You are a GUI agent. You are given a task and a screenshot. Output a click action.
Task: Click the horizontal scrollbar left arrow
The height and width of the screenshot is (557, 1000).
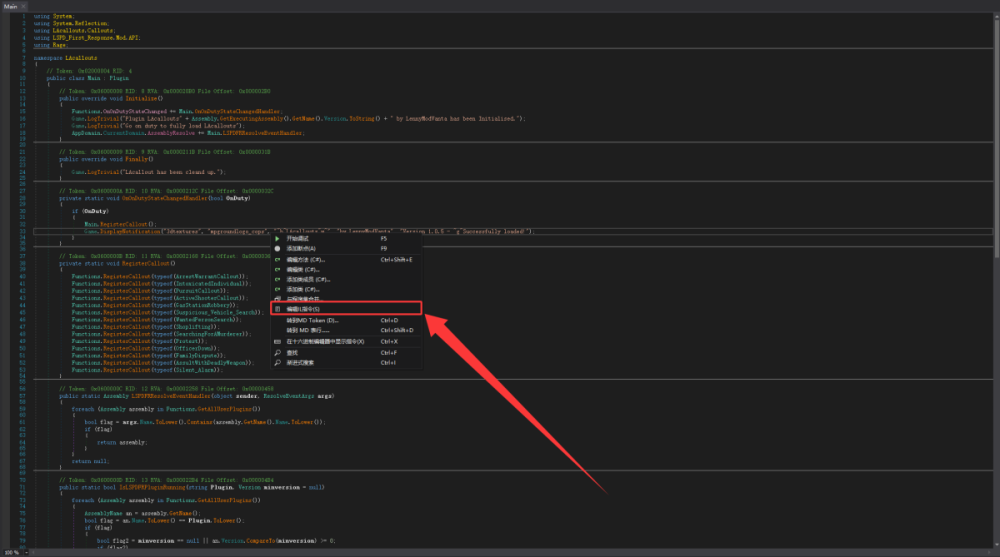(x=33, y=553)
